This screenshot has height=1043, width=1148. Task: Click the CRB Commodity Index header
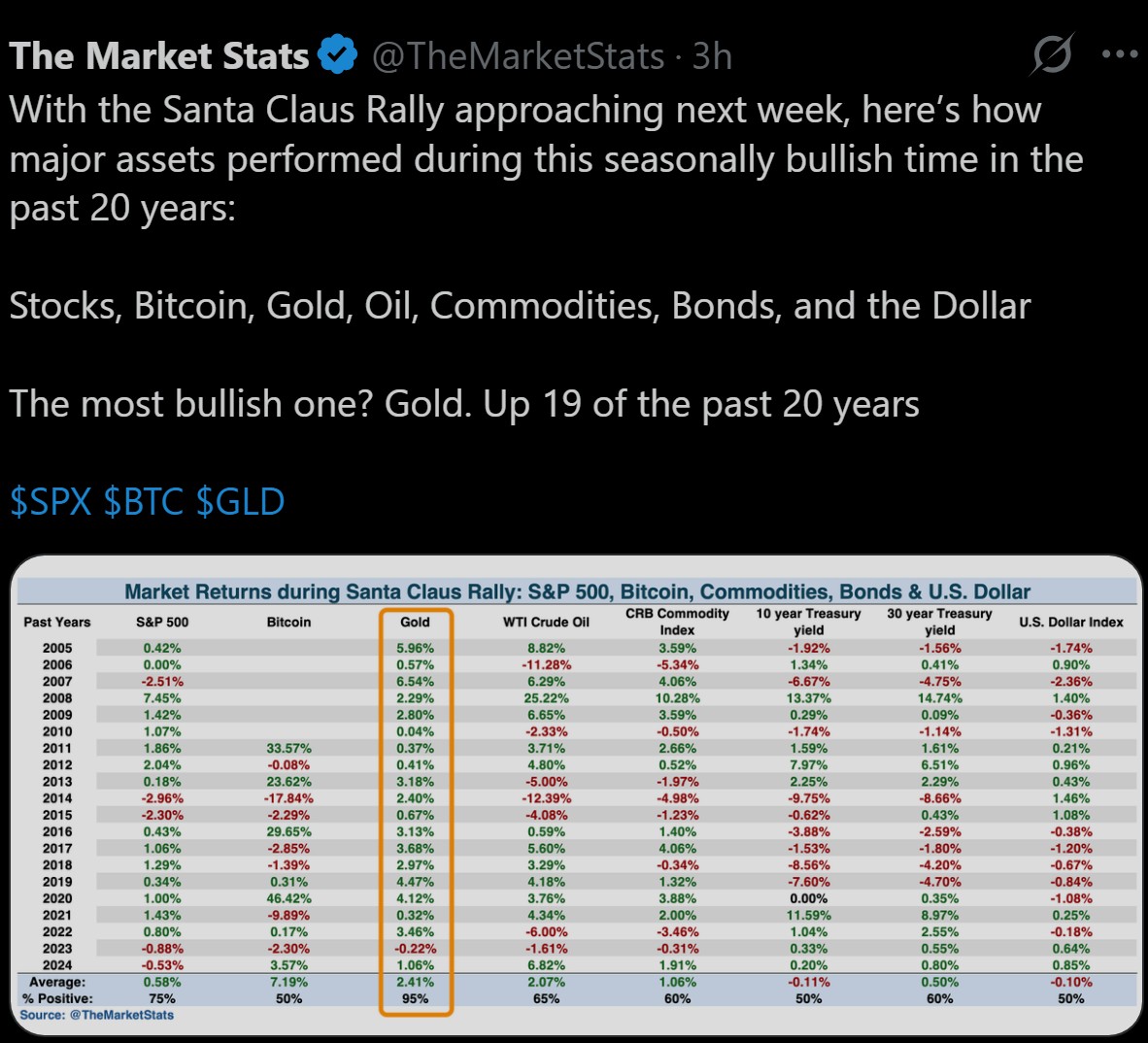coord(677,622)
